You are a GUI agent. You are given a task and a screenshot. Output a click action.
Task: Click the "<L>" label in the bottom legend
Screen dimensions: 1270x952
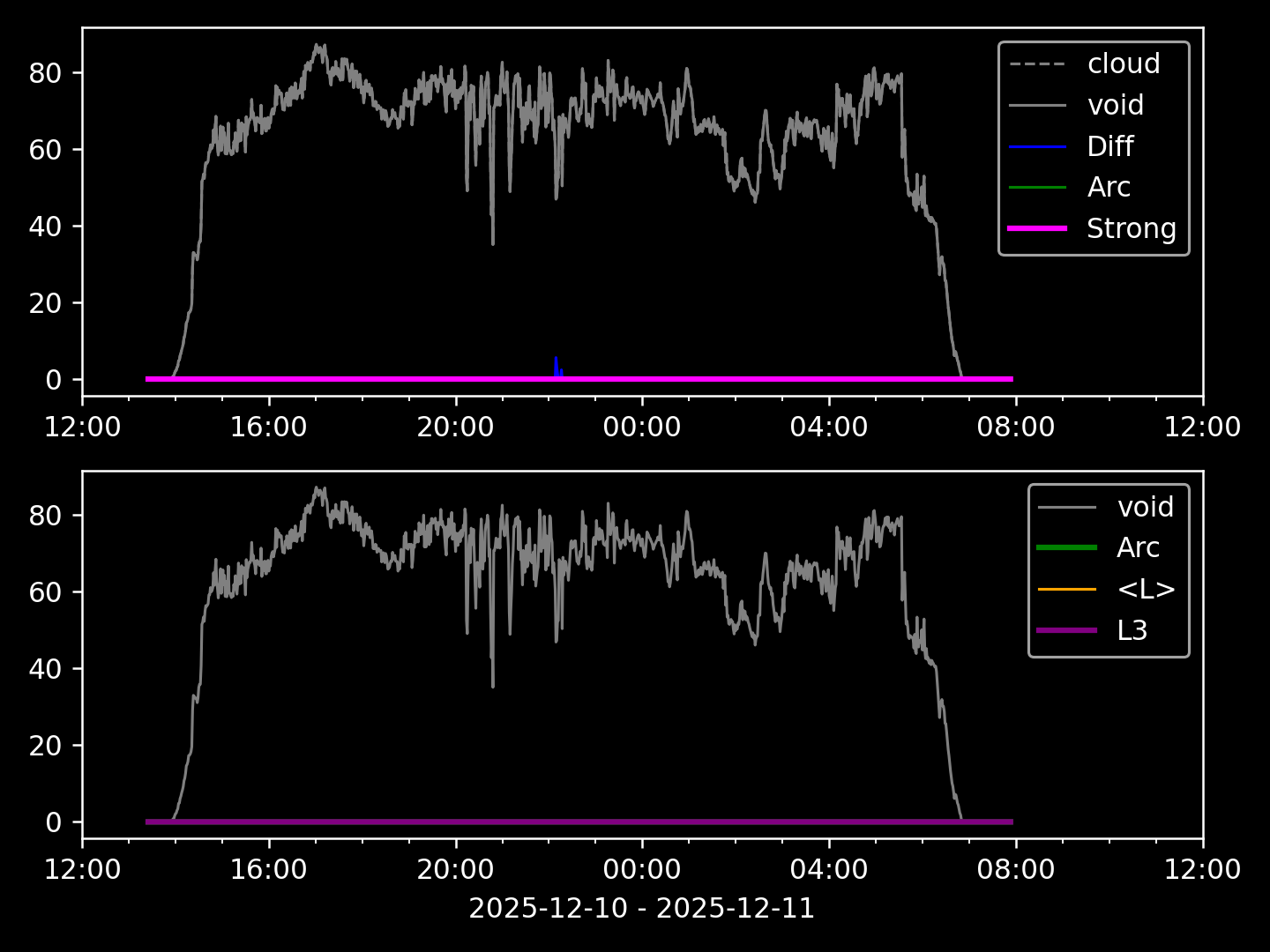(x=1146, y=589)
